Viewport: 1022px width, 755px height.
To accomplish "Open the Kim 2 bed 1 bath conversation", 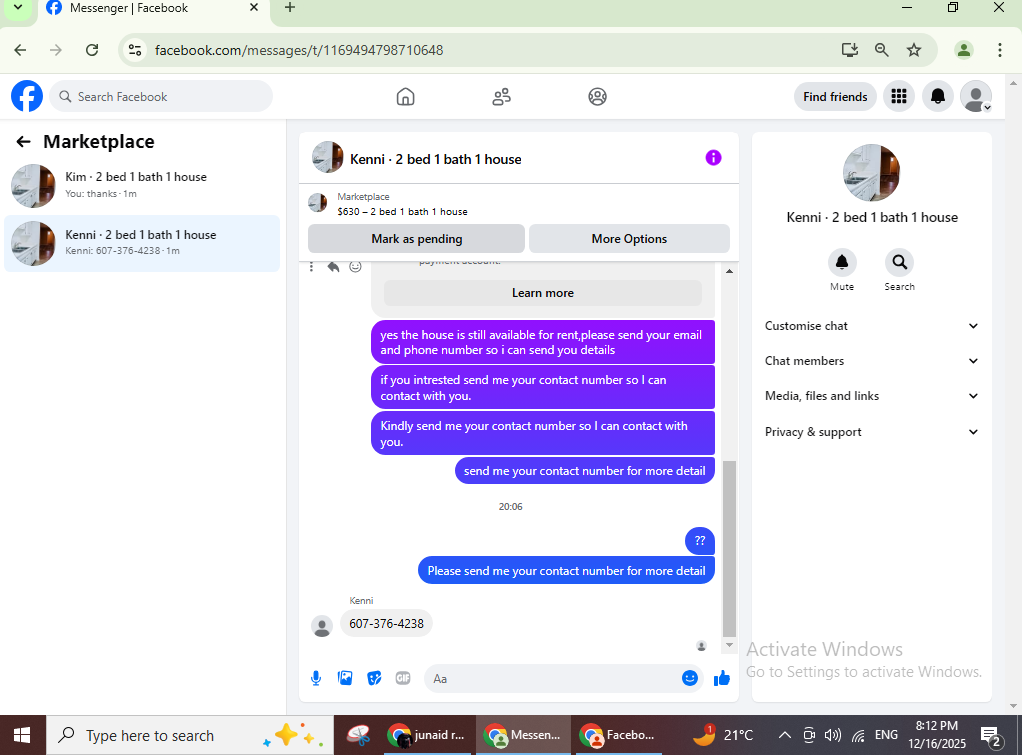I will point(142,185).
